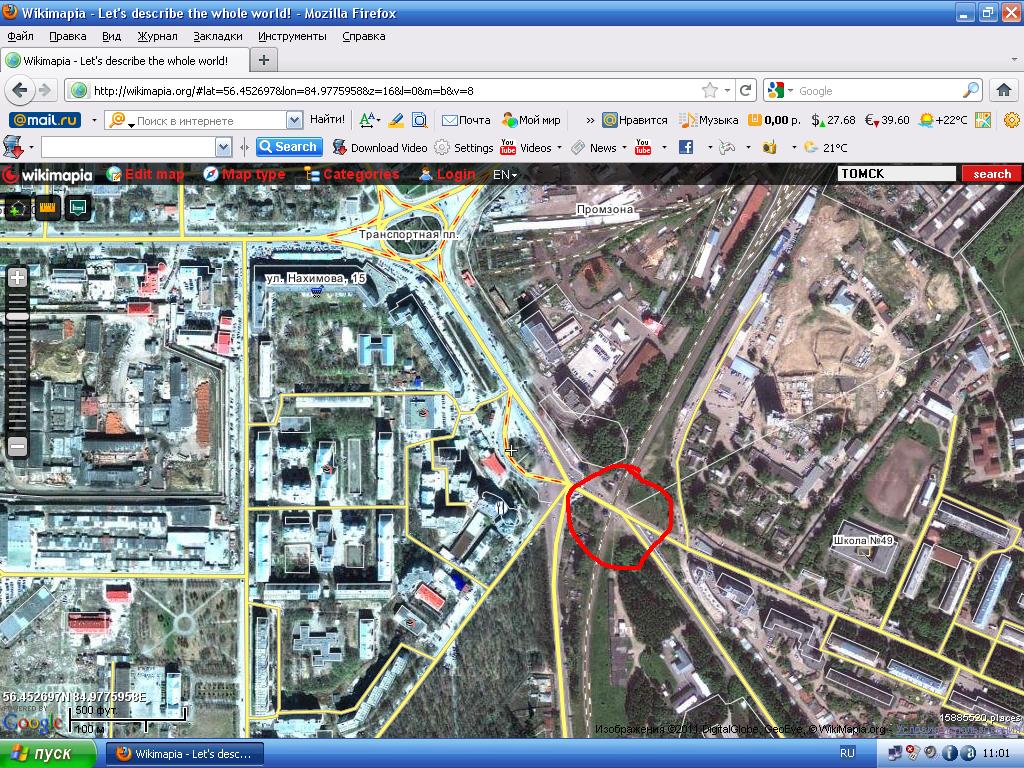Select the distance ruler tool
This screenshot has height=768, width=1024.
pyautogui.click(x=48, y=208)
